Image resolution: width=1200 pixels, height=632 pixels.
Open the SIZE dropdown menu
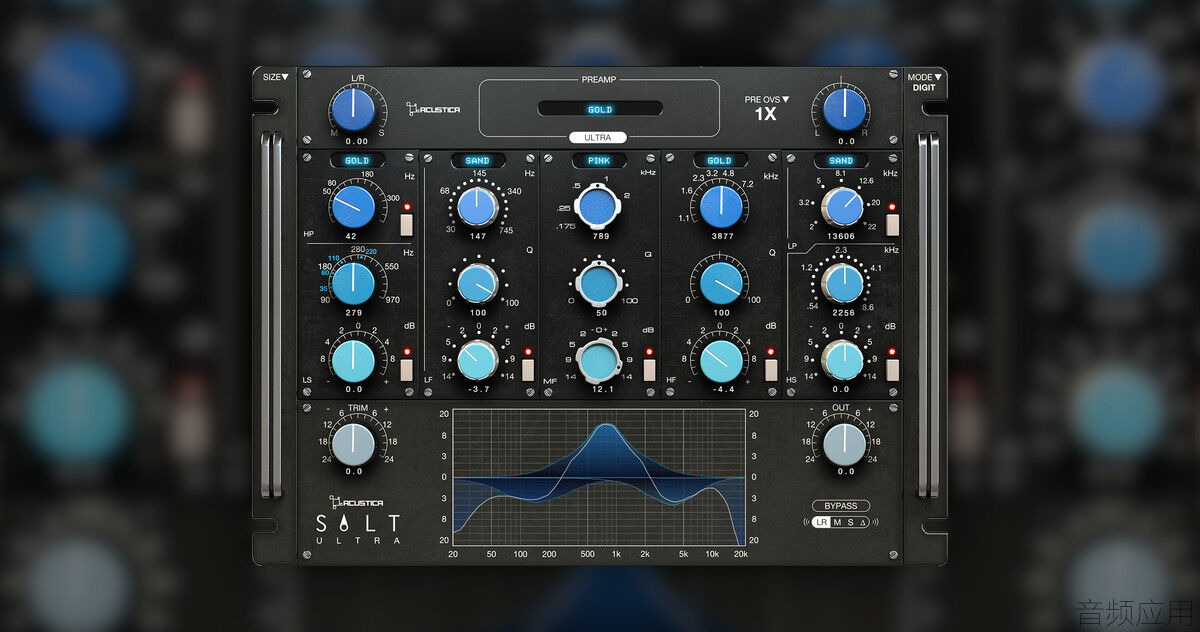(275, 77)
